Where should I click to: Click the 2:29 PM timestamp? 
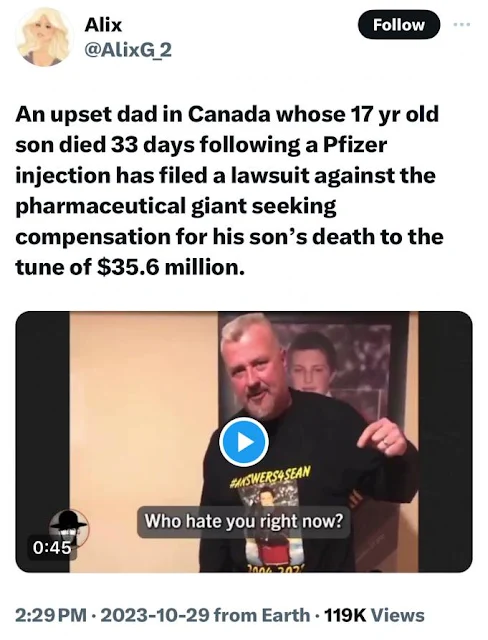51,615
